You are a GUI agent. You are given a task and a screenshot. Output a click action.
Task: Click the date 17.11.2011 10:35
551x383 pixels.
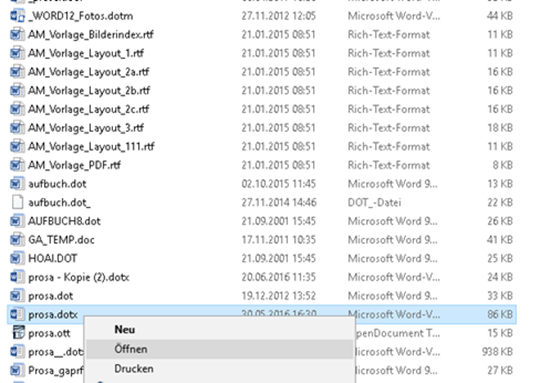pos(279,239)
